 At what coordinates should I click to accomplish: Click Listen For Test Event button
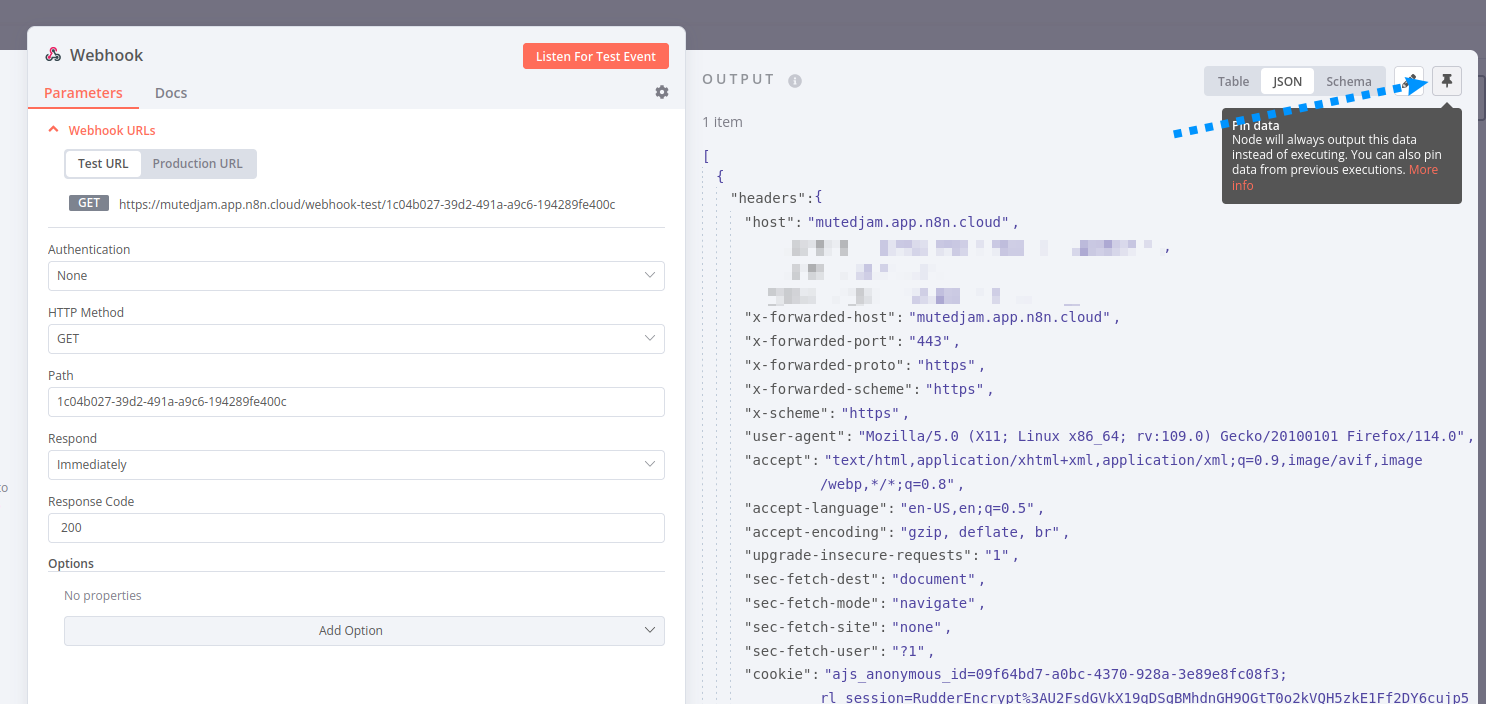595,56
